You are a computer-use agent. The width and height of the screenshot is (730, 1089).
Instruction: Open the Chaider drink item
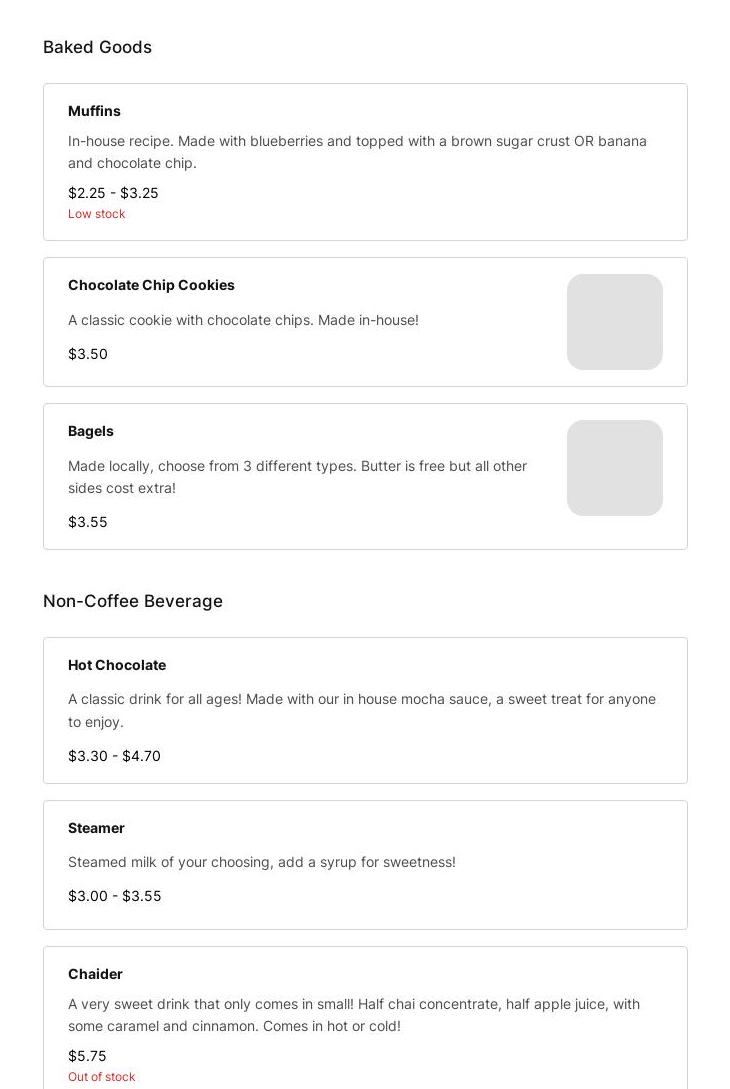tap(95, 974)
